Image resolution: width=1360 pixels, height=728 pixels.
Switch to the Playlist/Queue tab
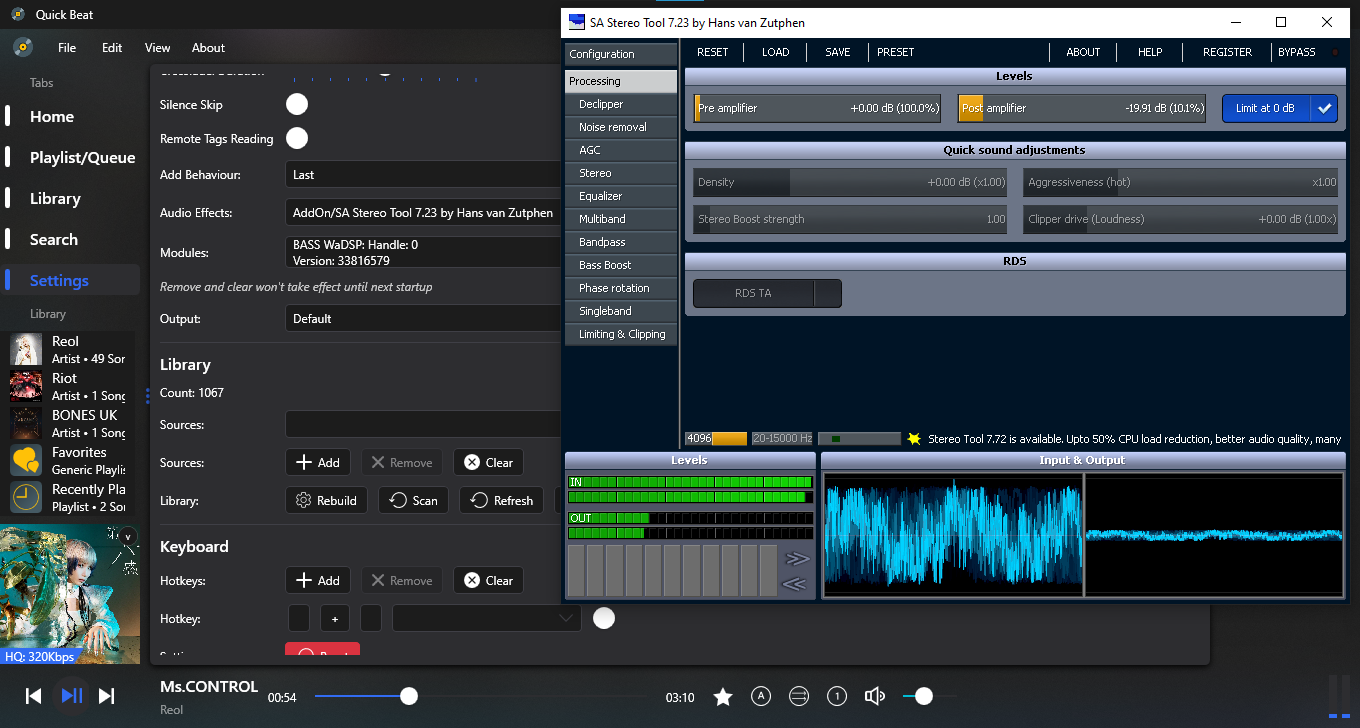70,157
